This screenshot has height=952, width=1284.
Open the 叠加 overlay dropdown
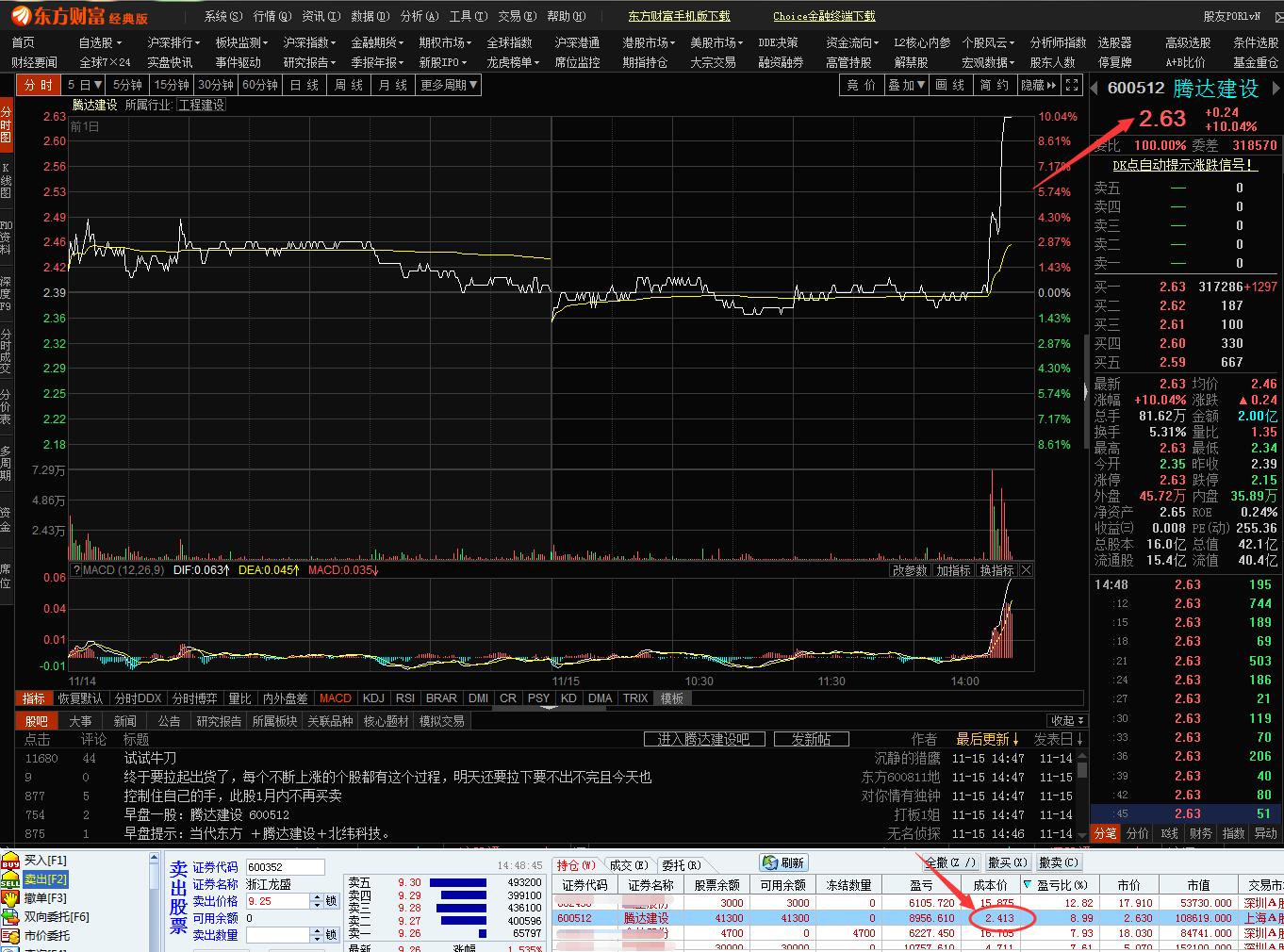[x=908, y=85]
